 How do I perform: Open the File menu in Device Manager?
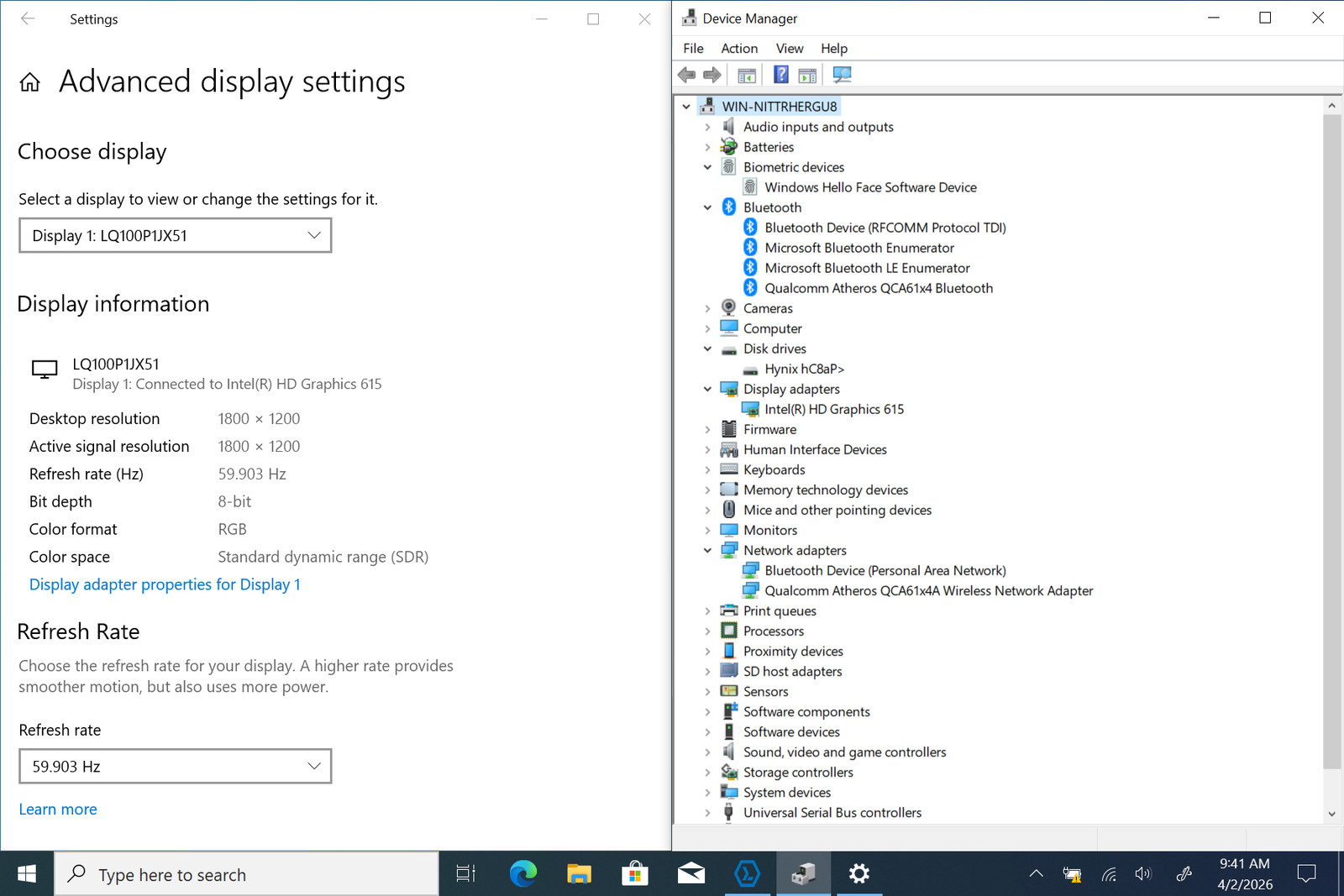pos(693,49)
